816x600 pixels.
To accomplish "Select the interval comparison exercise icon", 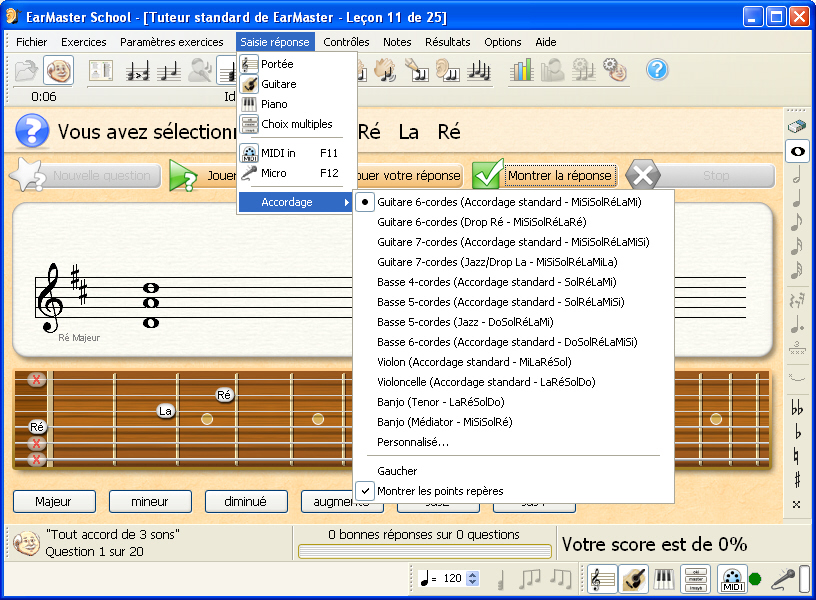I will pos(137,70).
